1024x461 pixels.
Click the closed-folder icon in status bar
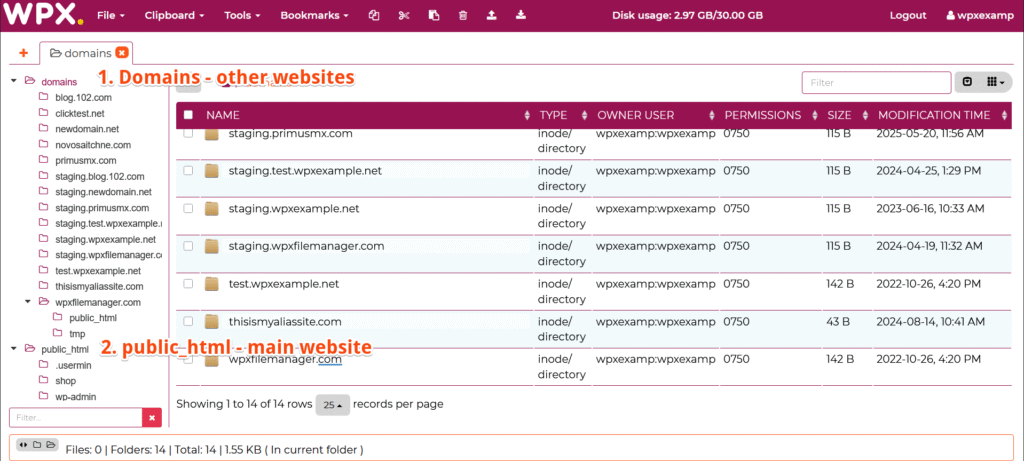[37, 445]
